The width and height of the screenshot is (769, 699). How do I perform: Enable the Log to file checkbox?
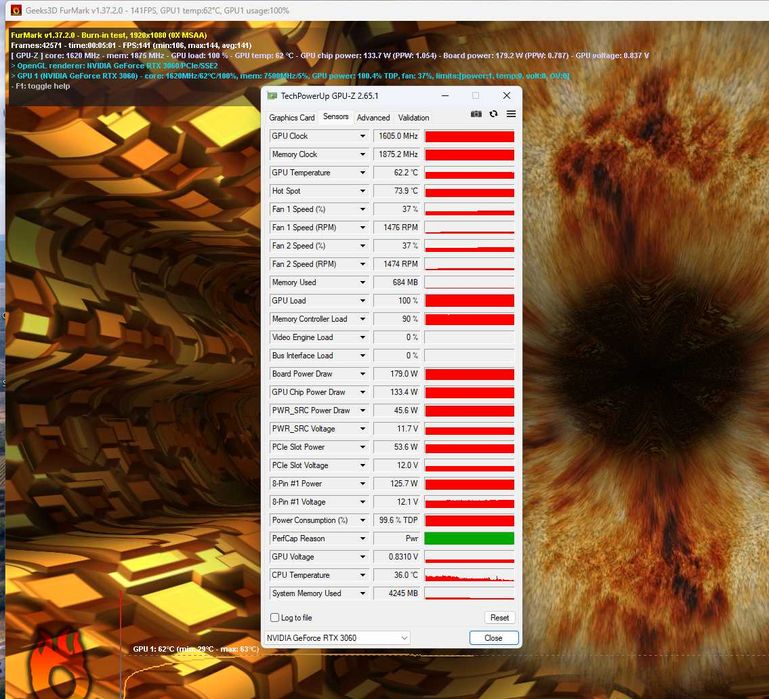(x=275, y=618)
